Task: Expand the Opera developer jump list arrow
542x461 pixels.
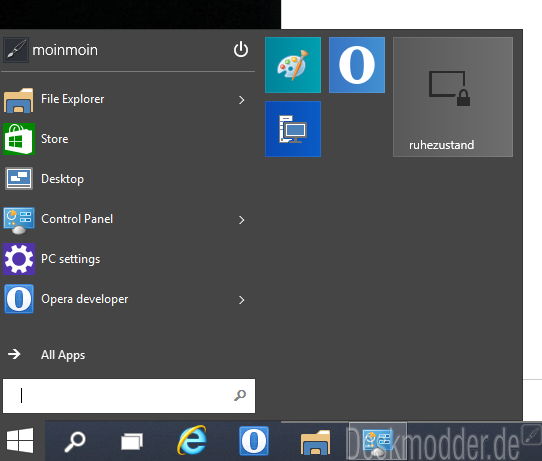Action: tap(241, 300)
